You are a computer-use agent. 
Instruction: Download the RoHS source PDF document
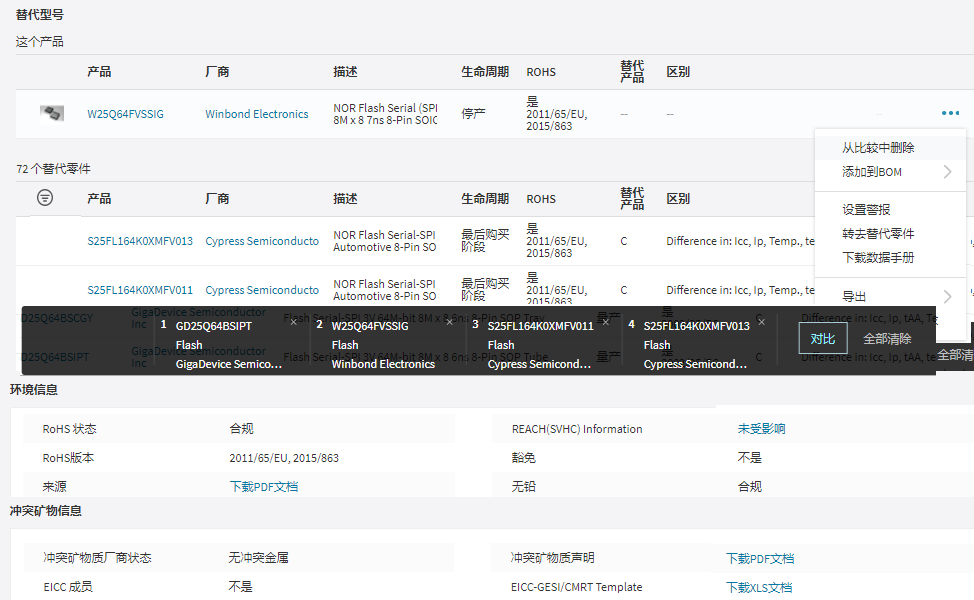[263, 486]
